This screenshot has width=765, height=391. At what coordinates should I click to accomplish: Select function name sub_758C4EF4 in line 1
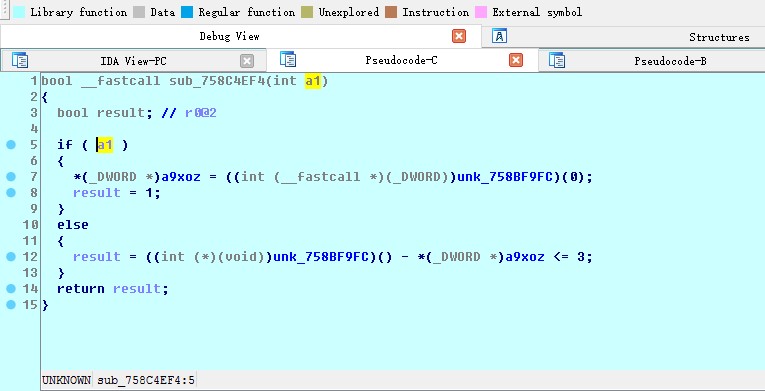pyautogui.click(x=217, y=81)
